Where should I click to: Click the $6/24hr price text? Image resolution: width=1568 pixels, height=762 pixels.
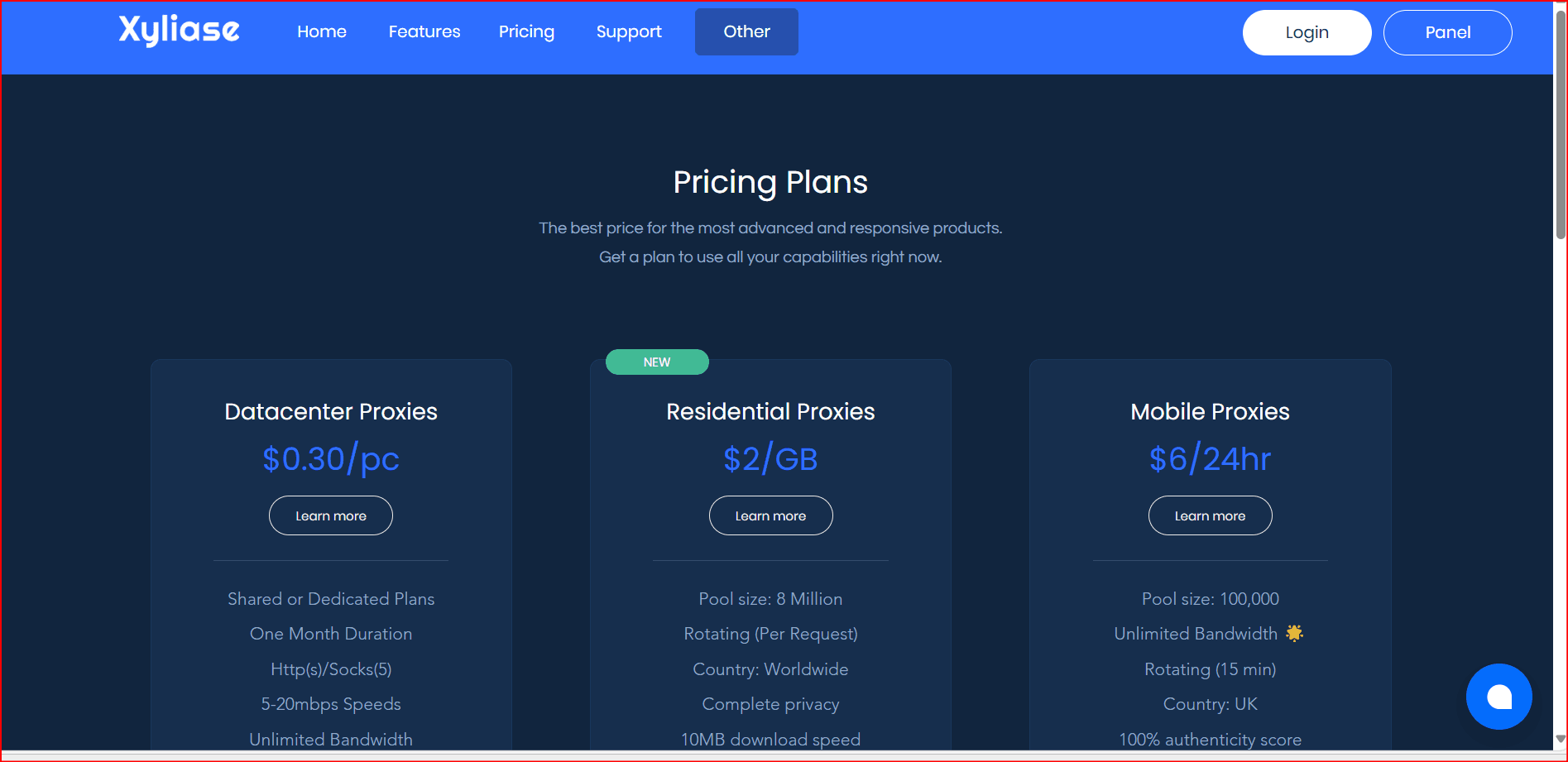[1210, 458]
